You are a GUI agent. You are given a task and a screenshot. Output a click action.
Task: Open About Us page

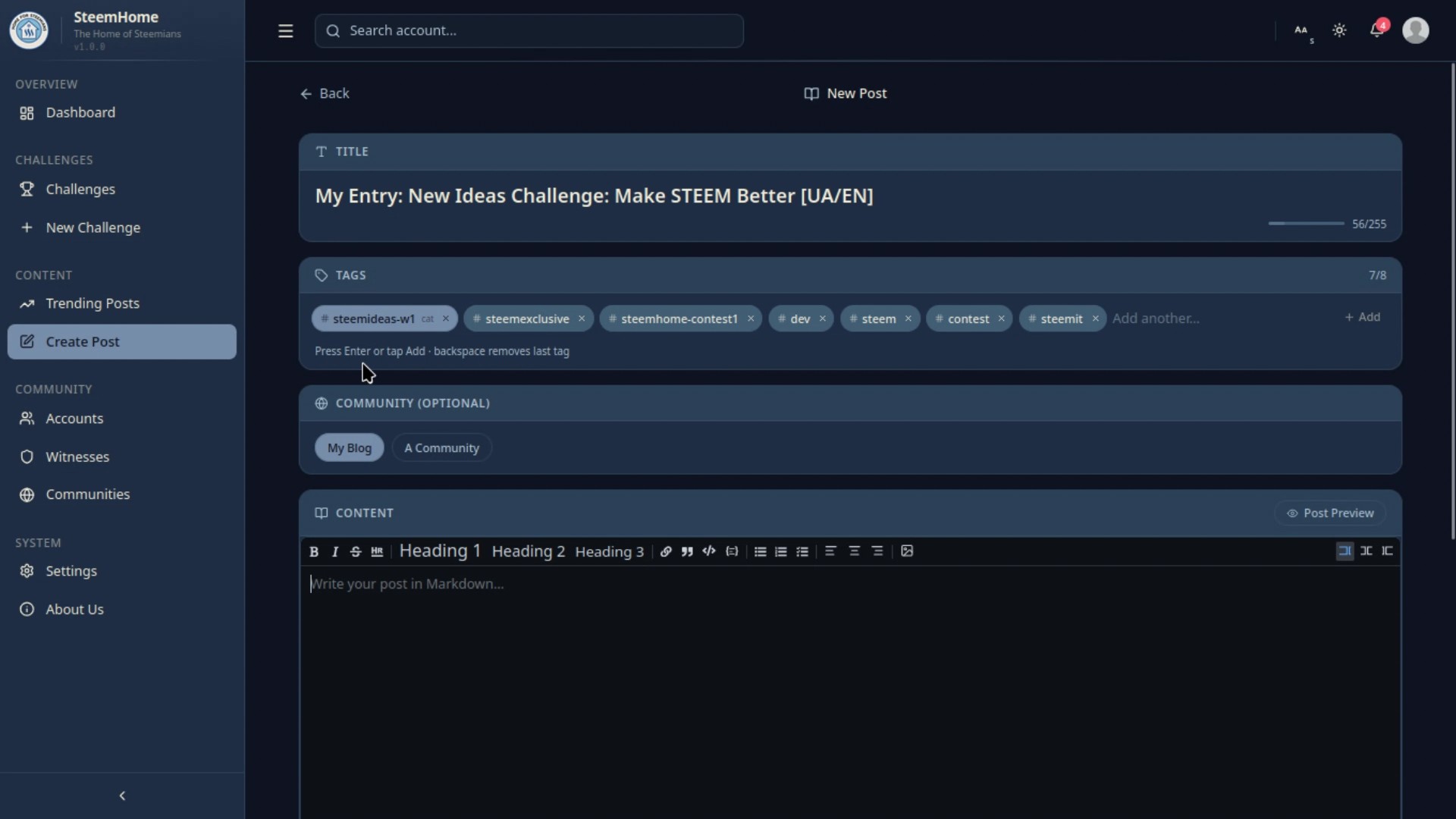tap(122, 610)
